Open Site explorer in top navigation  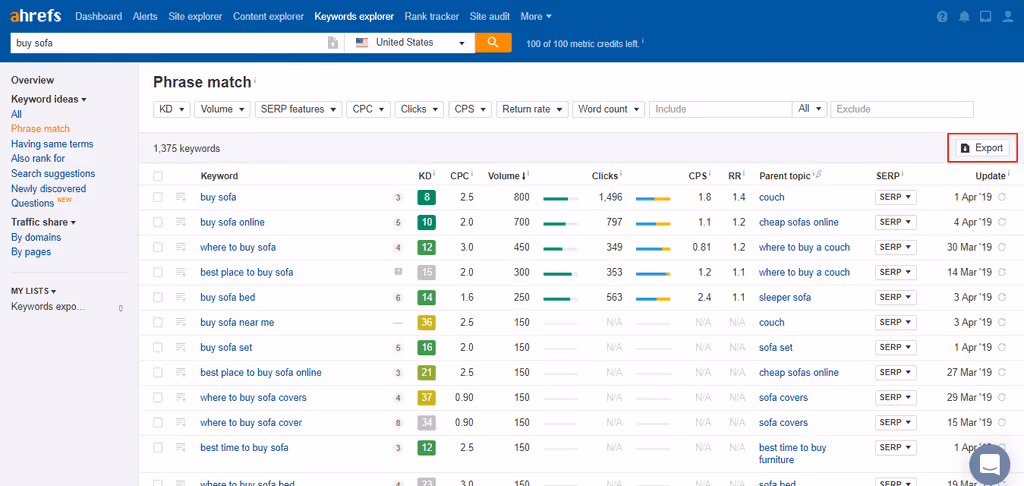click(195, 16)
